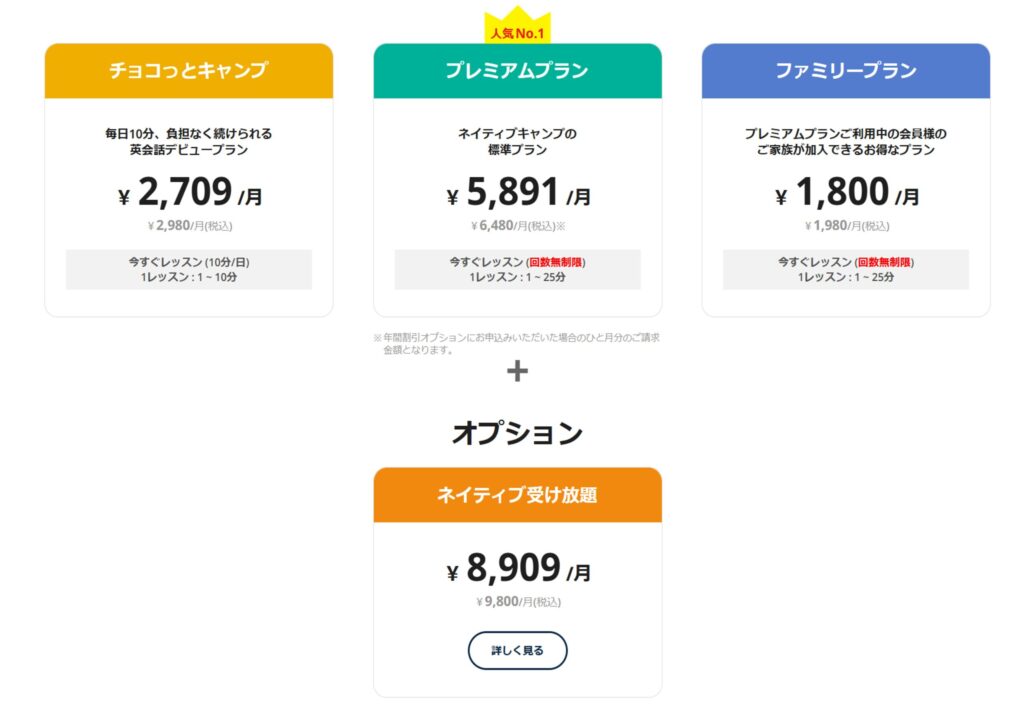This screenshot has width=1024, height=713.
Task: Select the ファミリープラン blue header
Action: coord(846,71)
